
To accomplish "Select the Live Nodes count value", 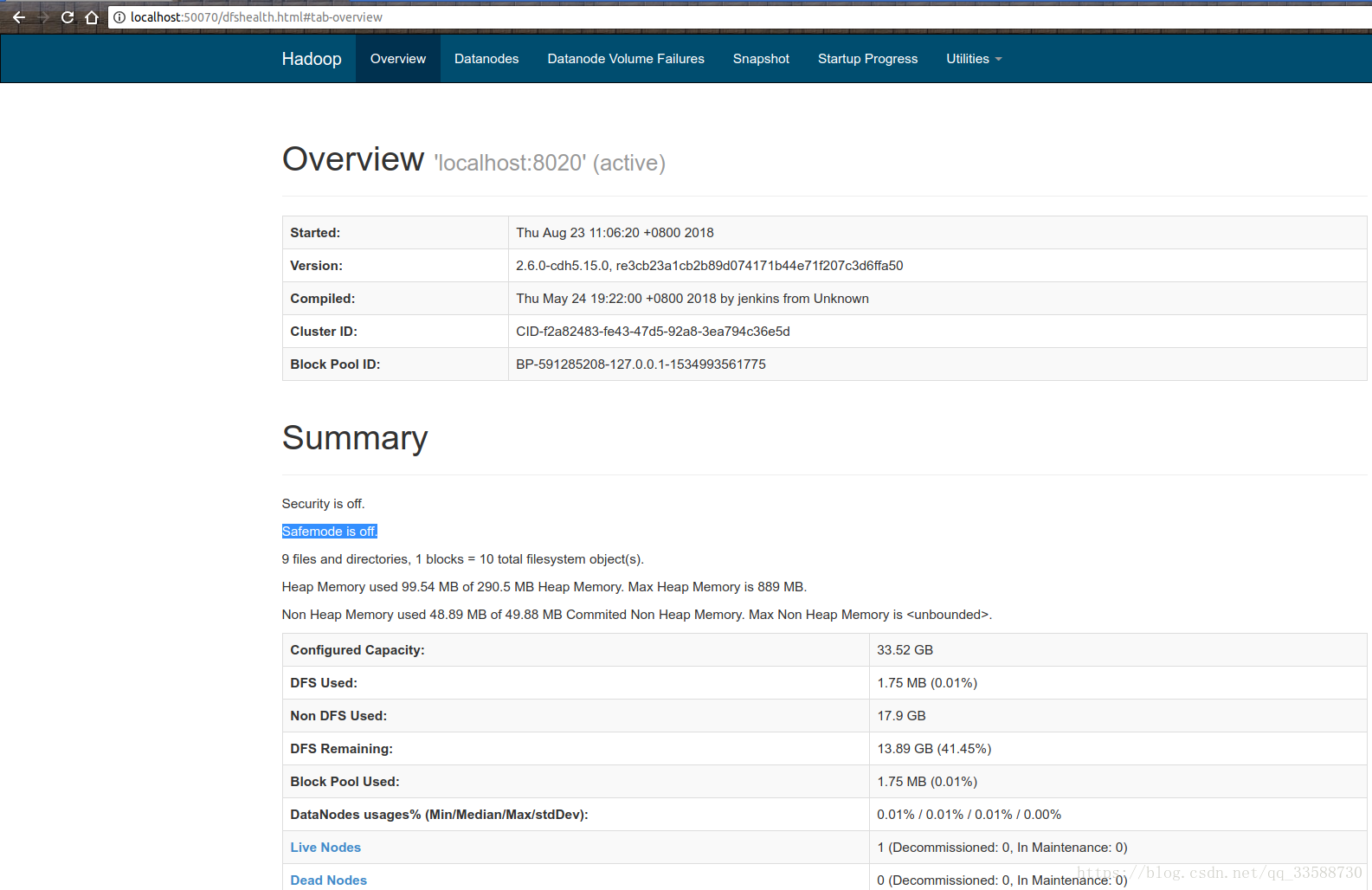I will point(1002,848).
